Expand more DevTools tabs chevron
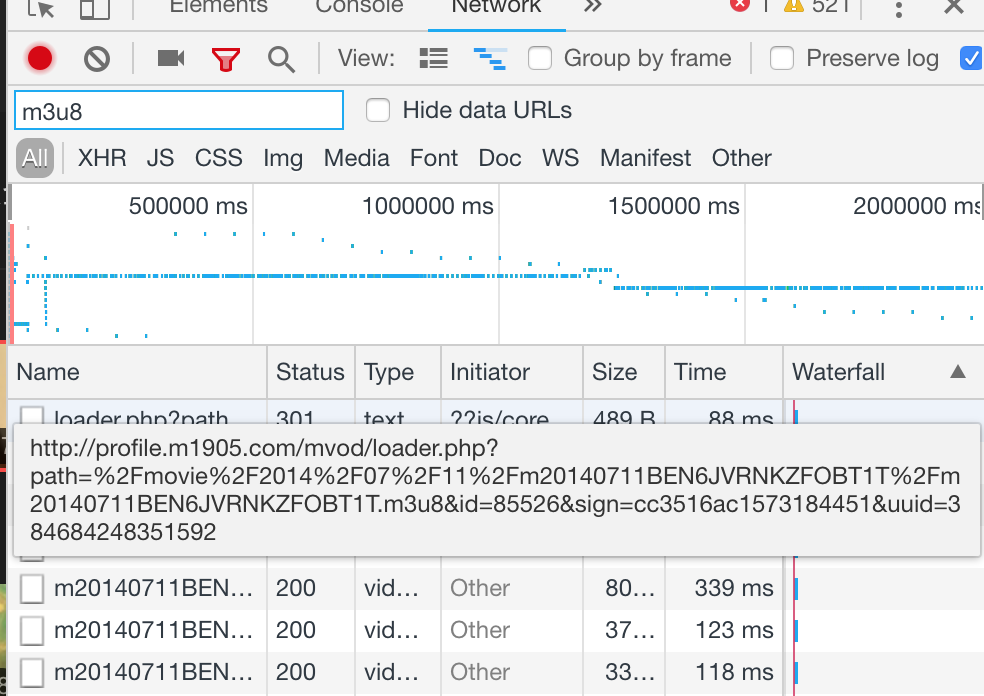This screenshot has height=696, width=984. pyautogui.click(x=593, y=7)
